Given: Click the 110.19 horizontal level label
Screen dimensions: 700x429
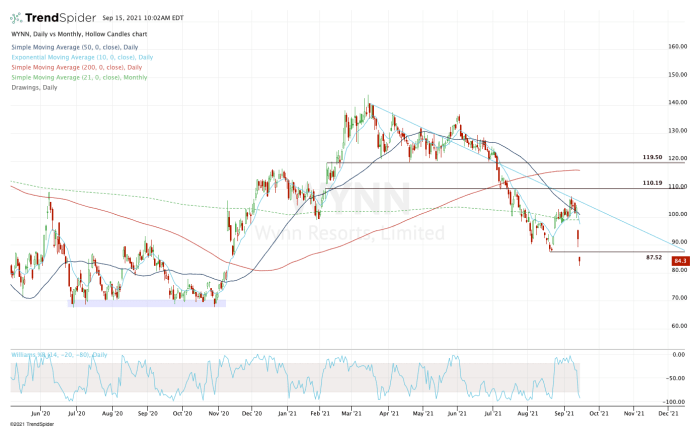Looking at the screenshot, I should click(x=653, y=184).
